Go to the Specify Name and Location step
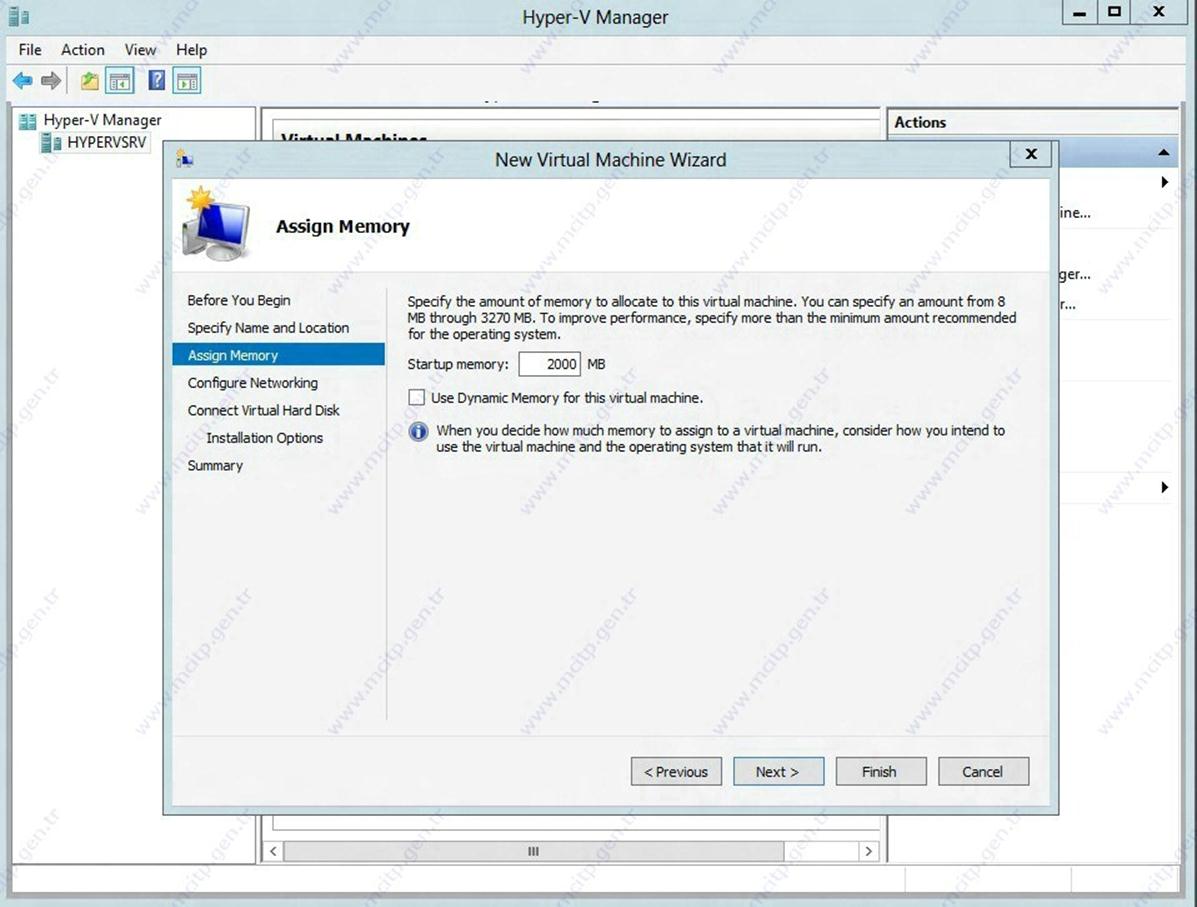 point(268,328)
